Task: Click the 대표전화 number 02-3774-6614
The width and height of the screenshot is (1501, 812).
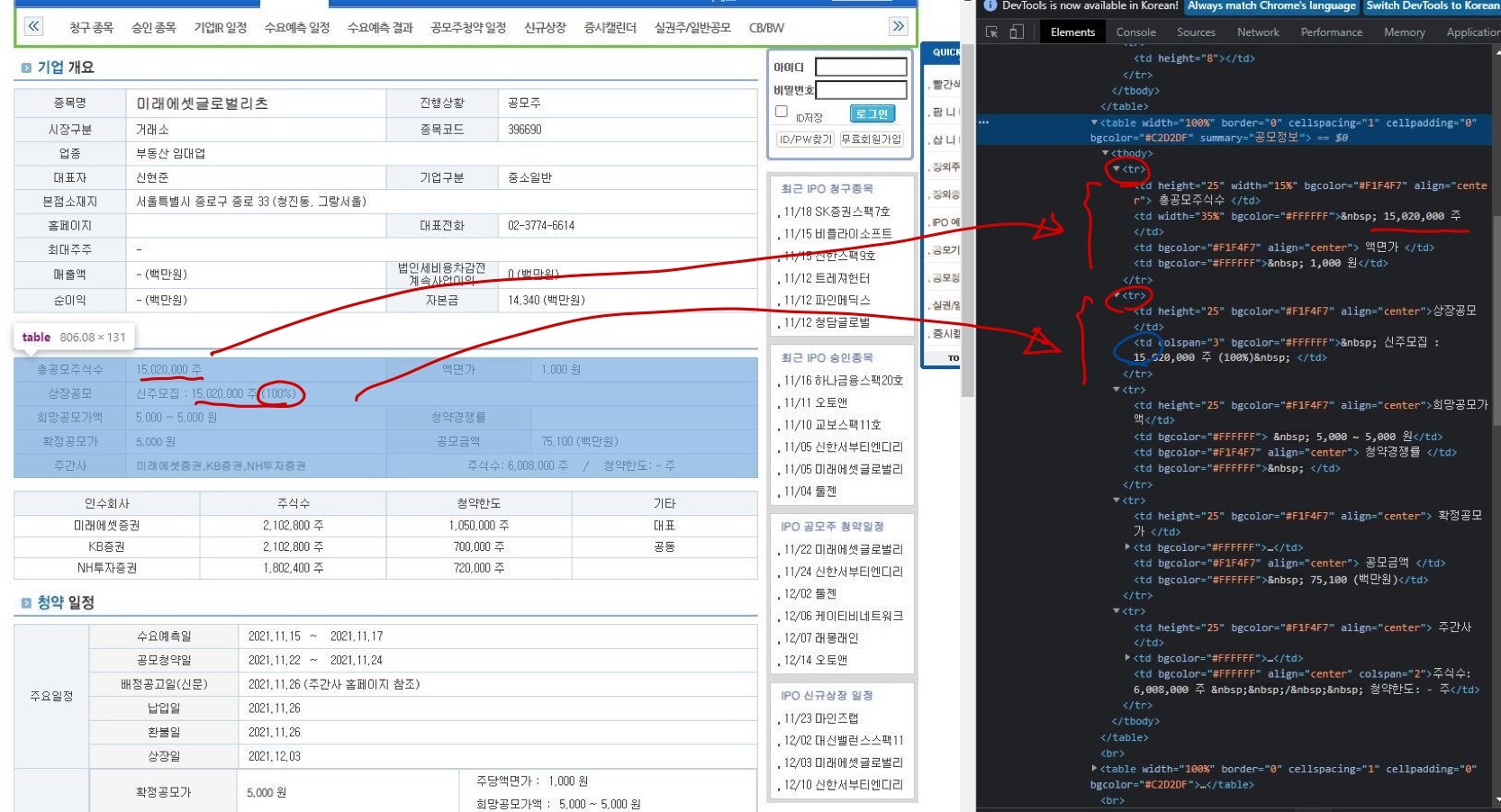Action: (x=541, y=226)
